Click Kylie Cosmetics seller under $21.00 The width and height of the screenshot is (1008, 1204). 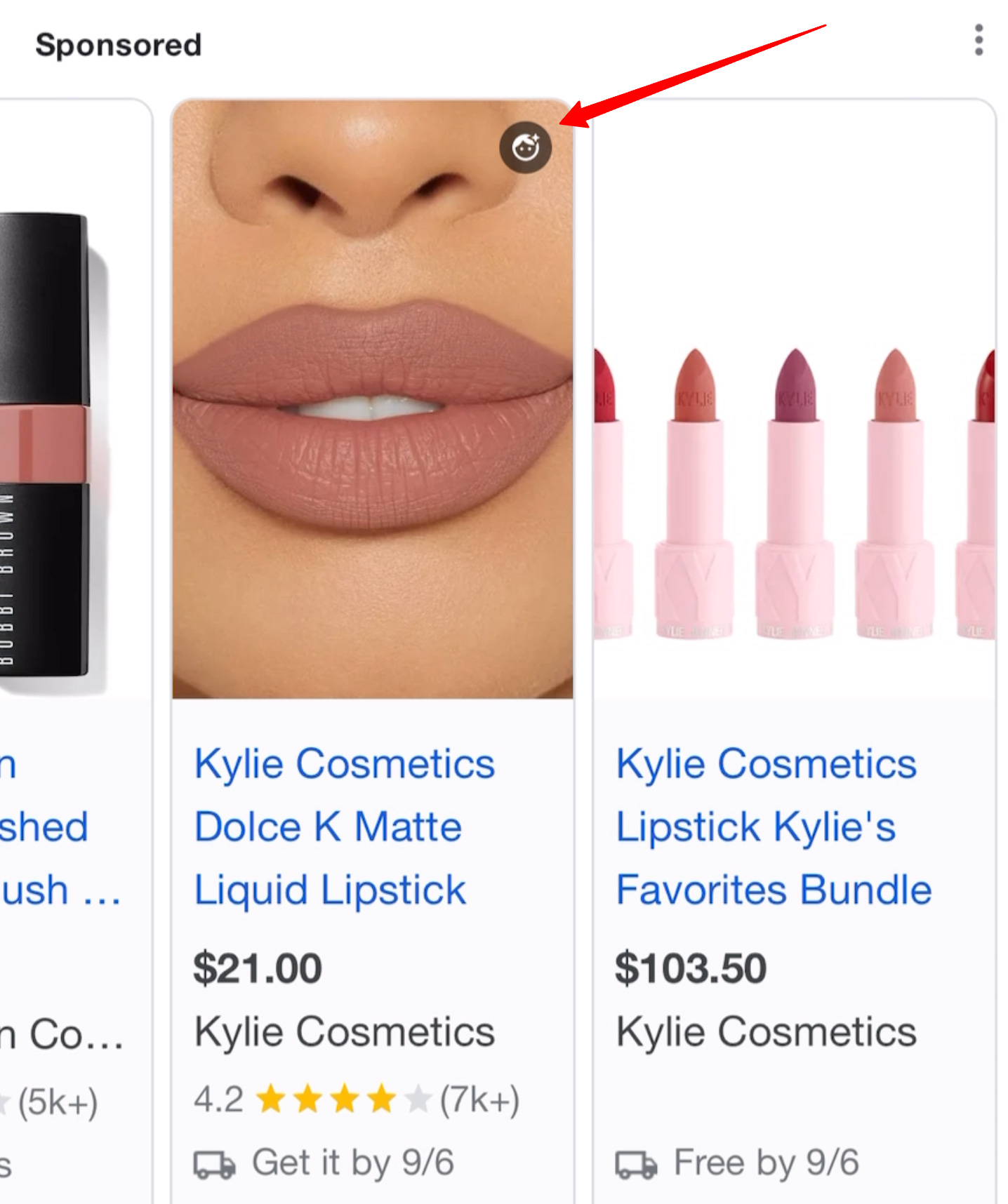coord(345,1032)
